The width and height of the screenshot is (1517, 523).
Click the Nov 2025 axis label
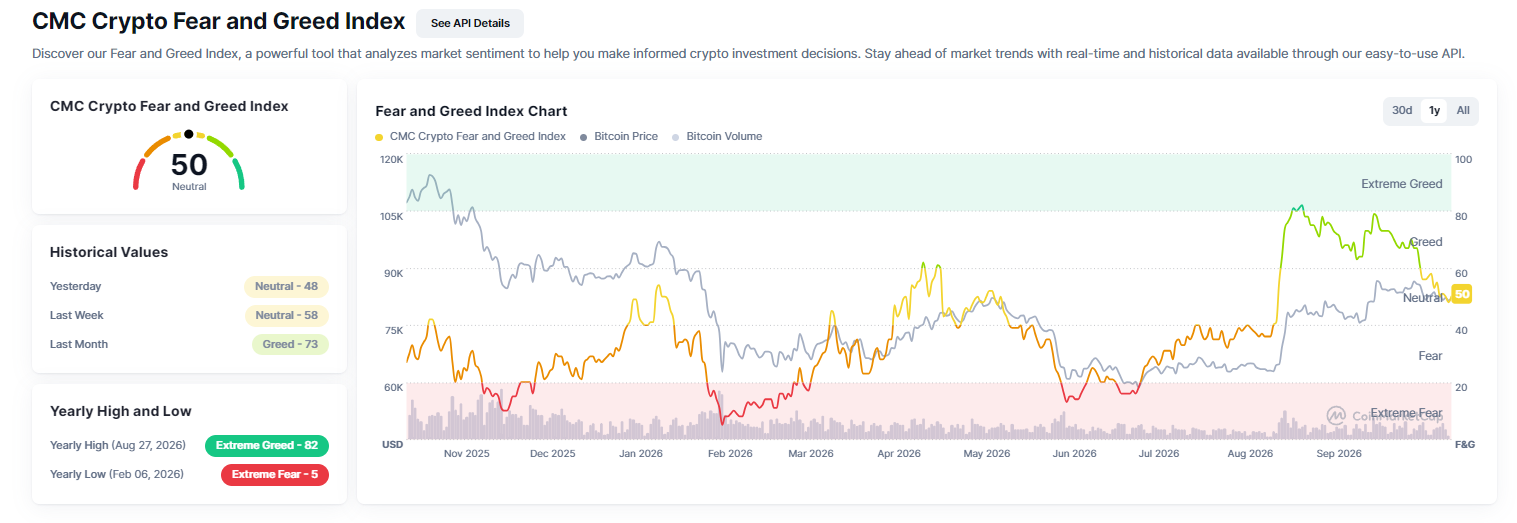466,453
